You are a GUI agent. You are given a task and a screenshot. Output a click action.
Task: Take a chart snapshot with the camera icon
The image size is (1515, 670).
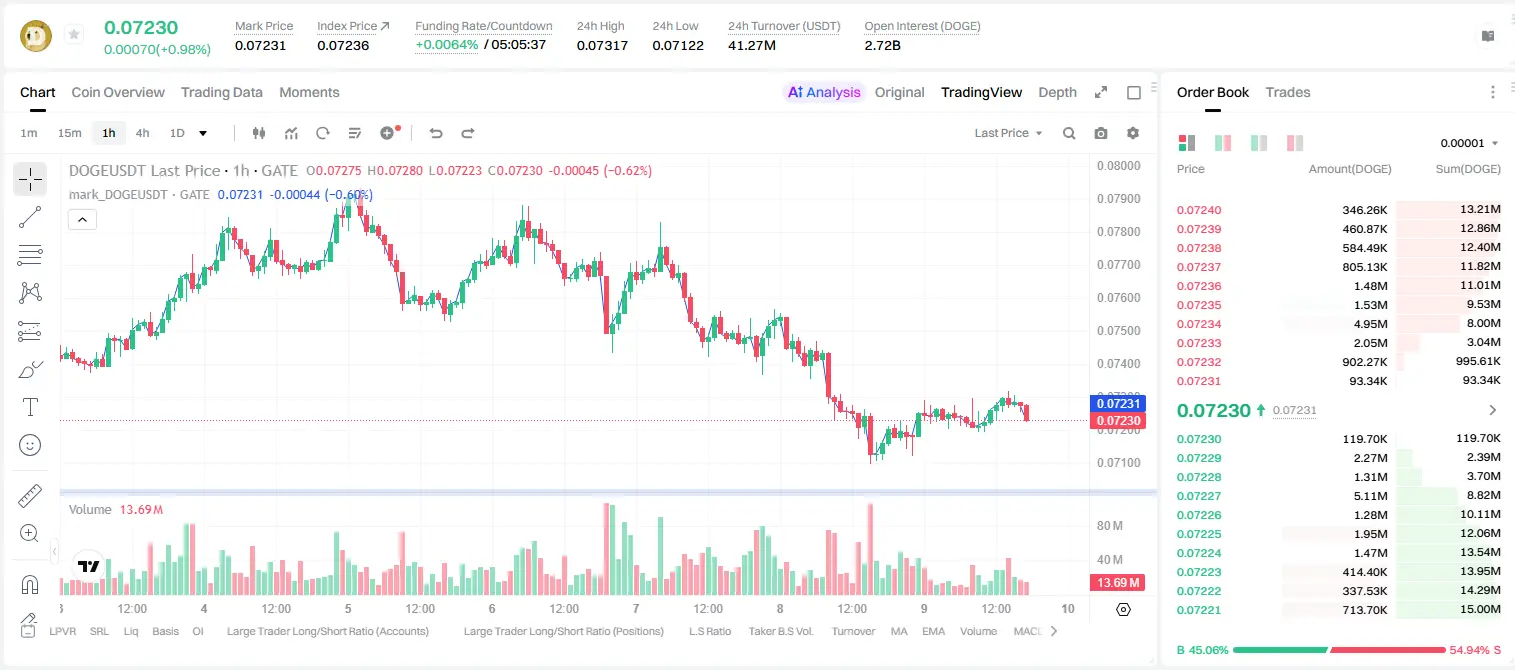click(x=1101, y=133)
